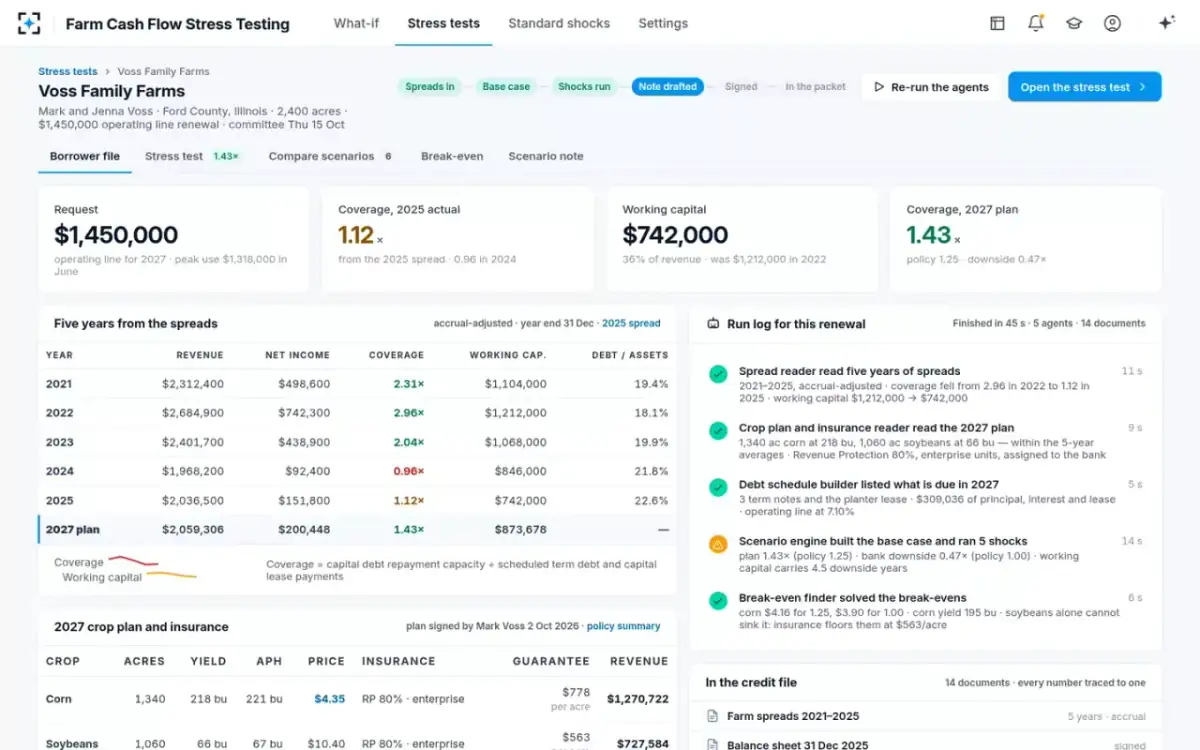Open Compare scenarios tab
This screenshot has width=1200, height=750.
(x=331, y=156)
